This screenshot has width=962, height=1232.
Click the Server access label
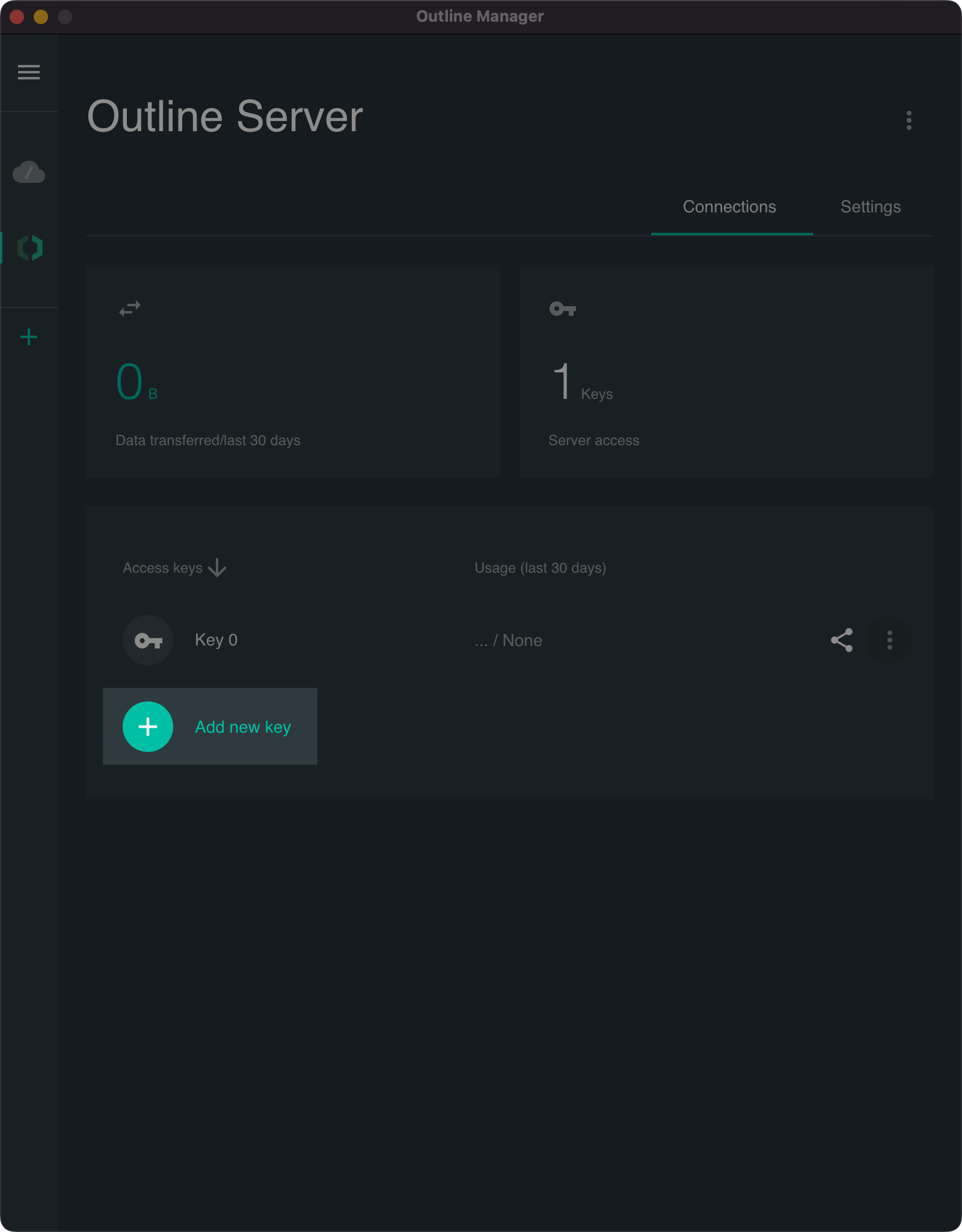point(594,440)
